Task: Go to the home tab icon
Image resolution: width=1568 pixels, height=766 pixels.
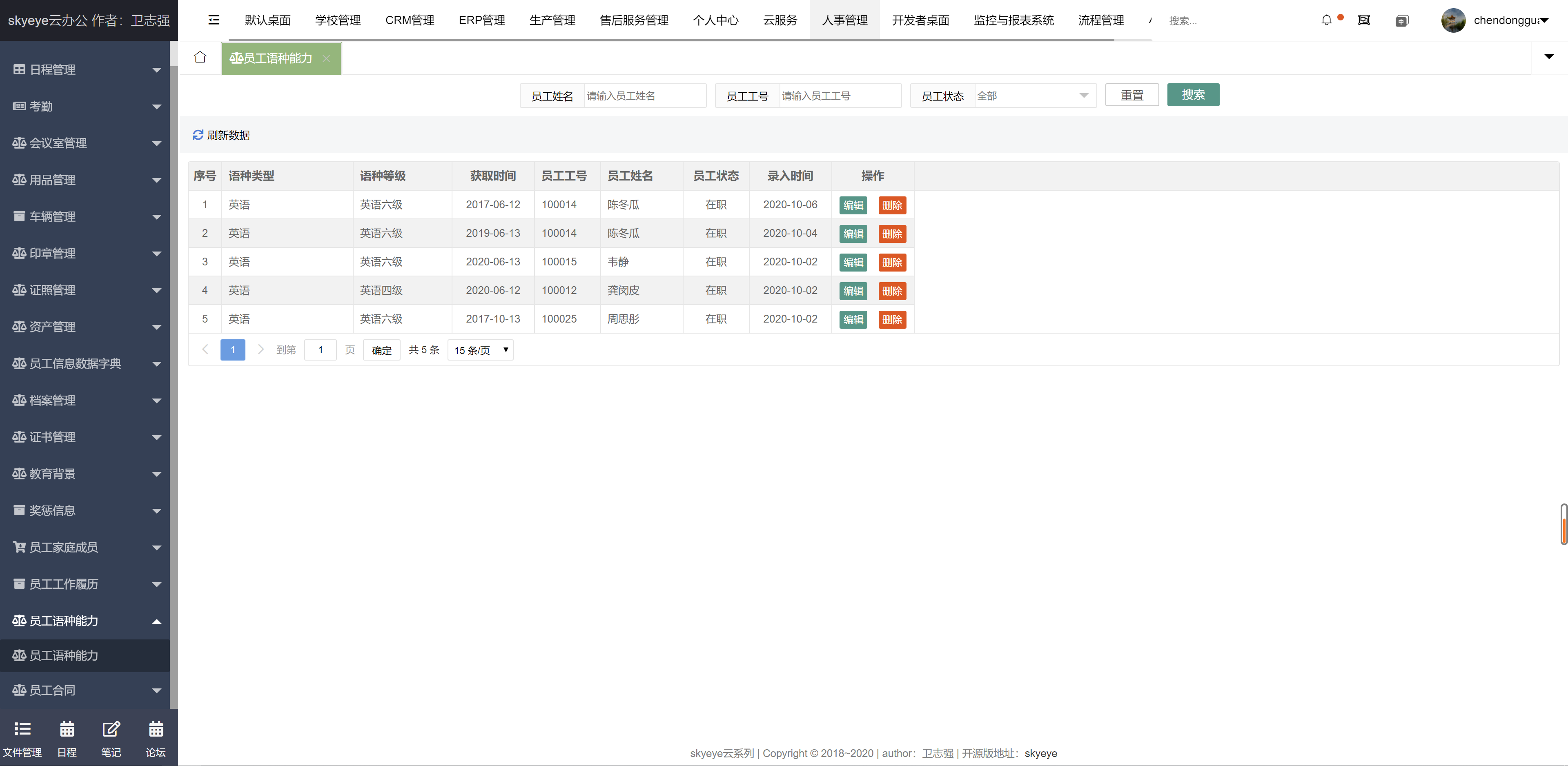Action: tap(200, 57)
